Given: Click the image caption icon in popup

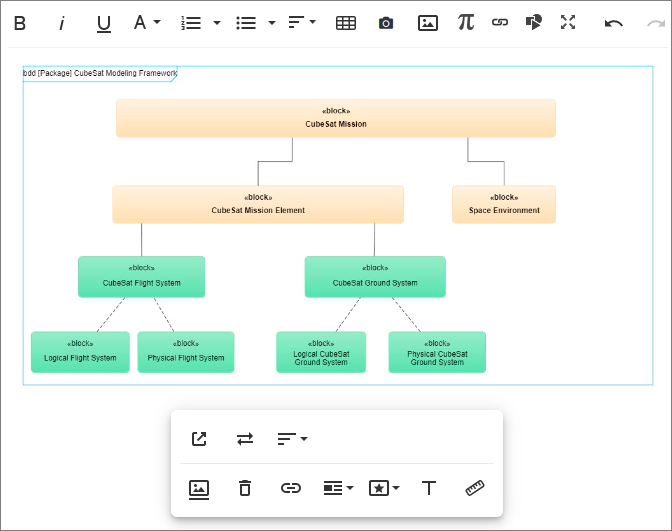Looking at the screenshot, I should pyautogui.click(x=199, y=489).
